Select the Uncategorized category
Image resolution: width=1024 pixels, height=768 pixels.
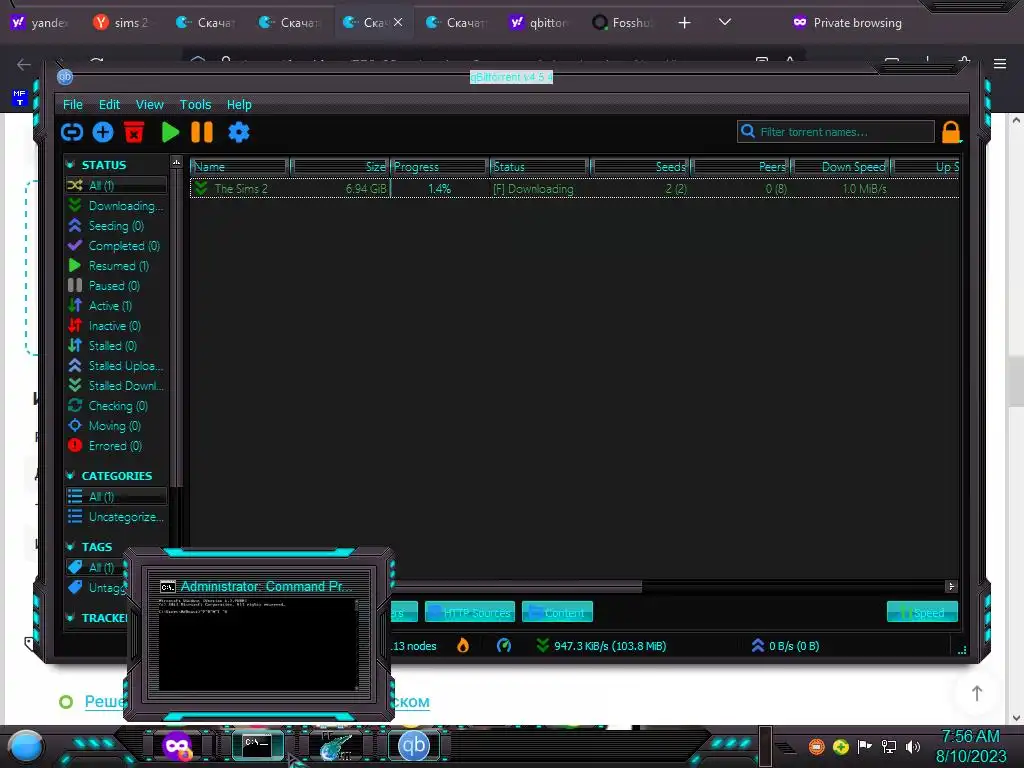point(116,517)
